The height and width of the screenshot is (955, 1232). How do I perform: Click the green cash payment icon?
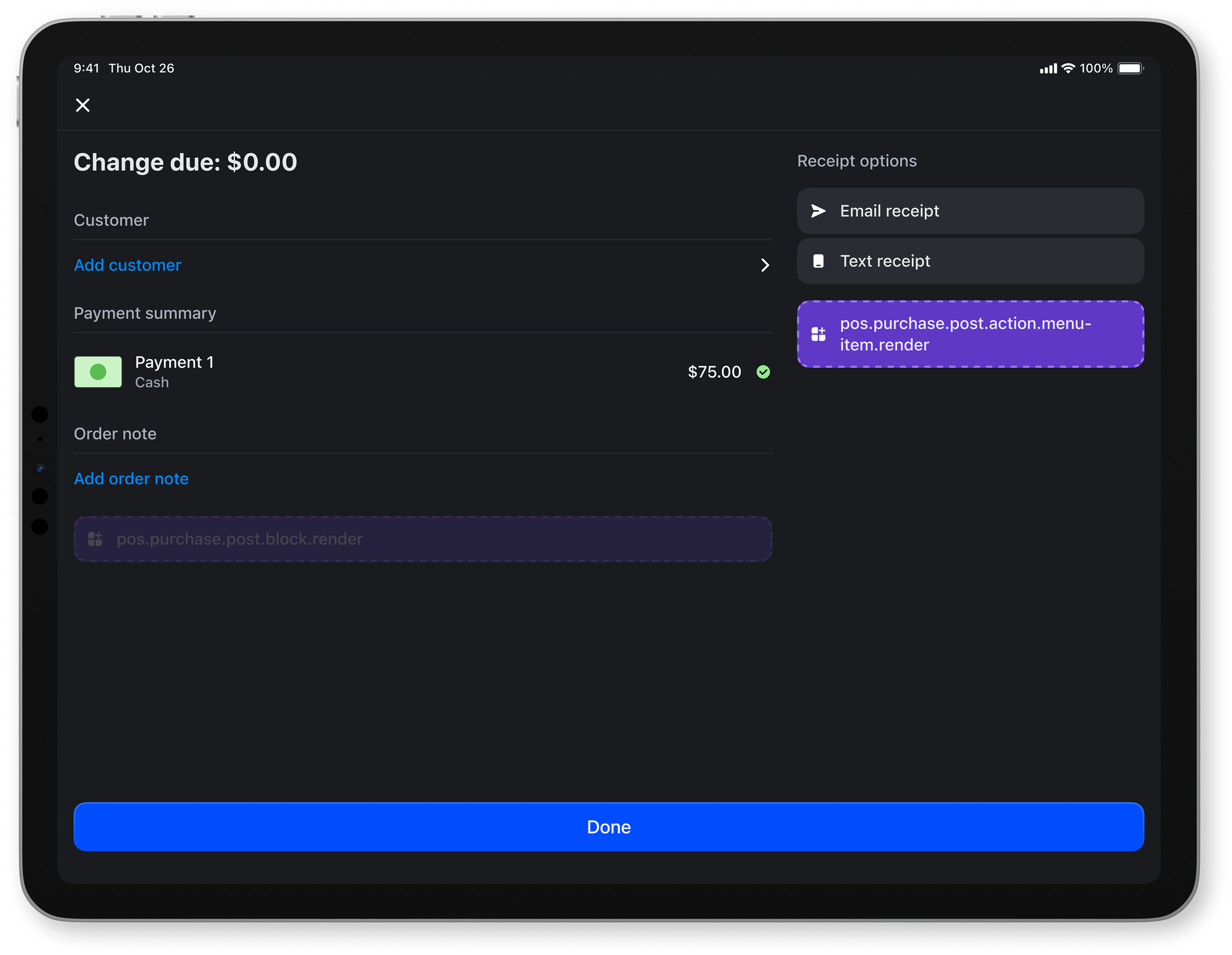pyautogui.click(x=98, y=372)
